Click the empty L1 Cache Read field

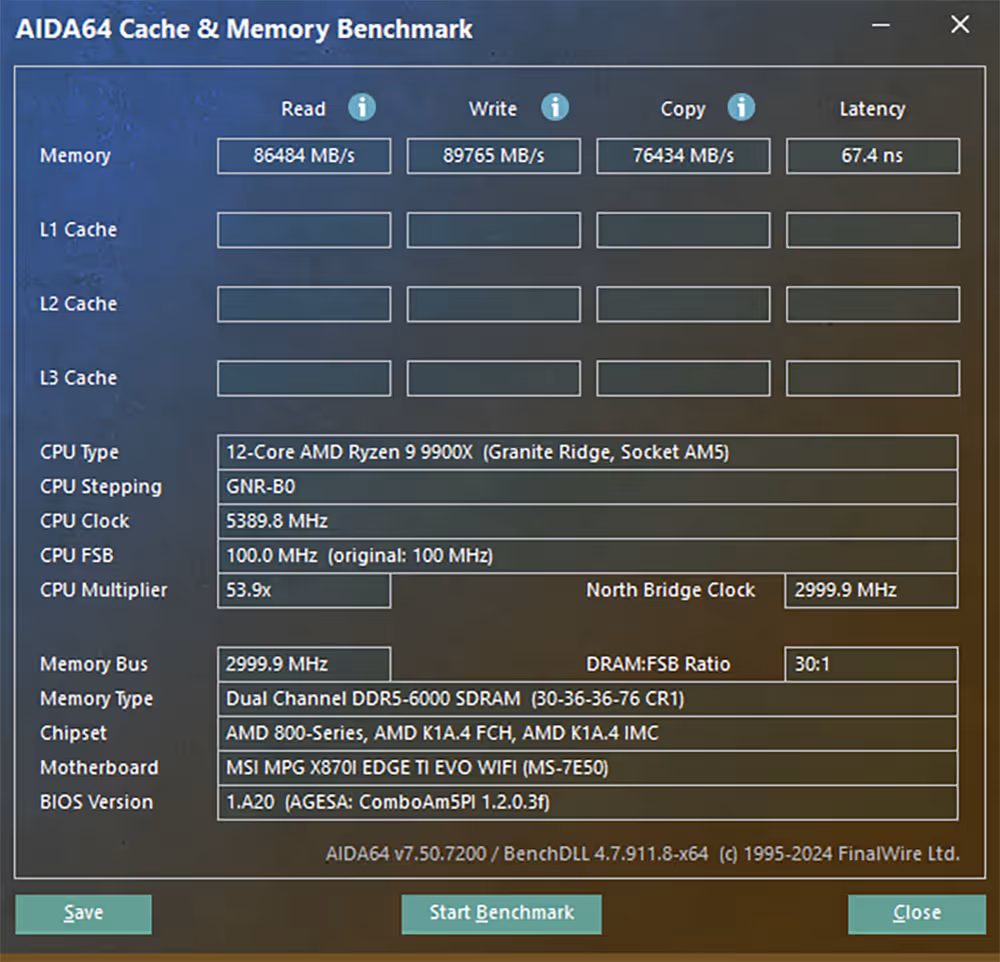click(303, 230)
